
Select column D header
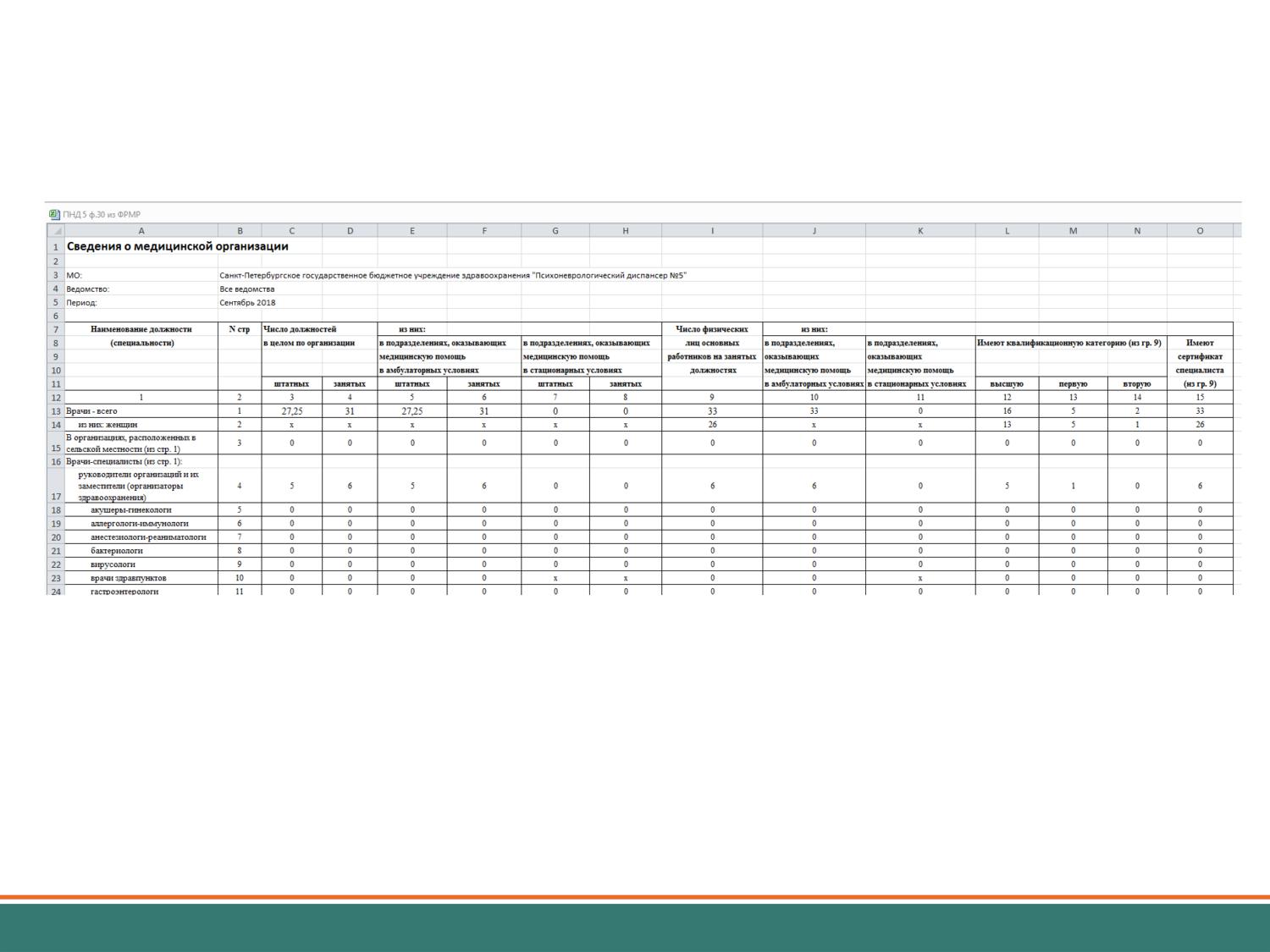pyautogui.click(x=350, y=230)
